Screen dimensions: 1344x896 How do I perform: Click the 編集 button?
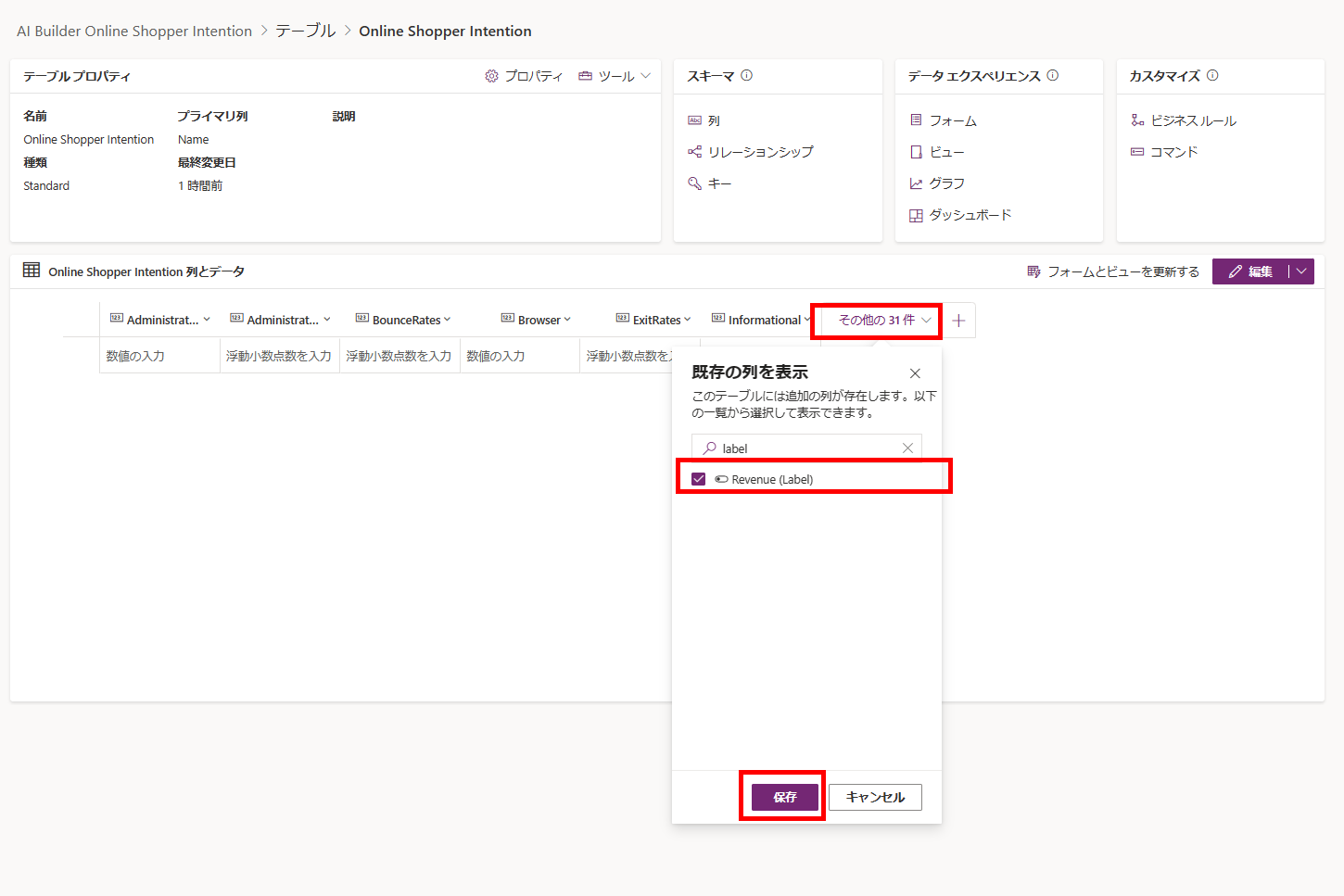click(1249, 271)
